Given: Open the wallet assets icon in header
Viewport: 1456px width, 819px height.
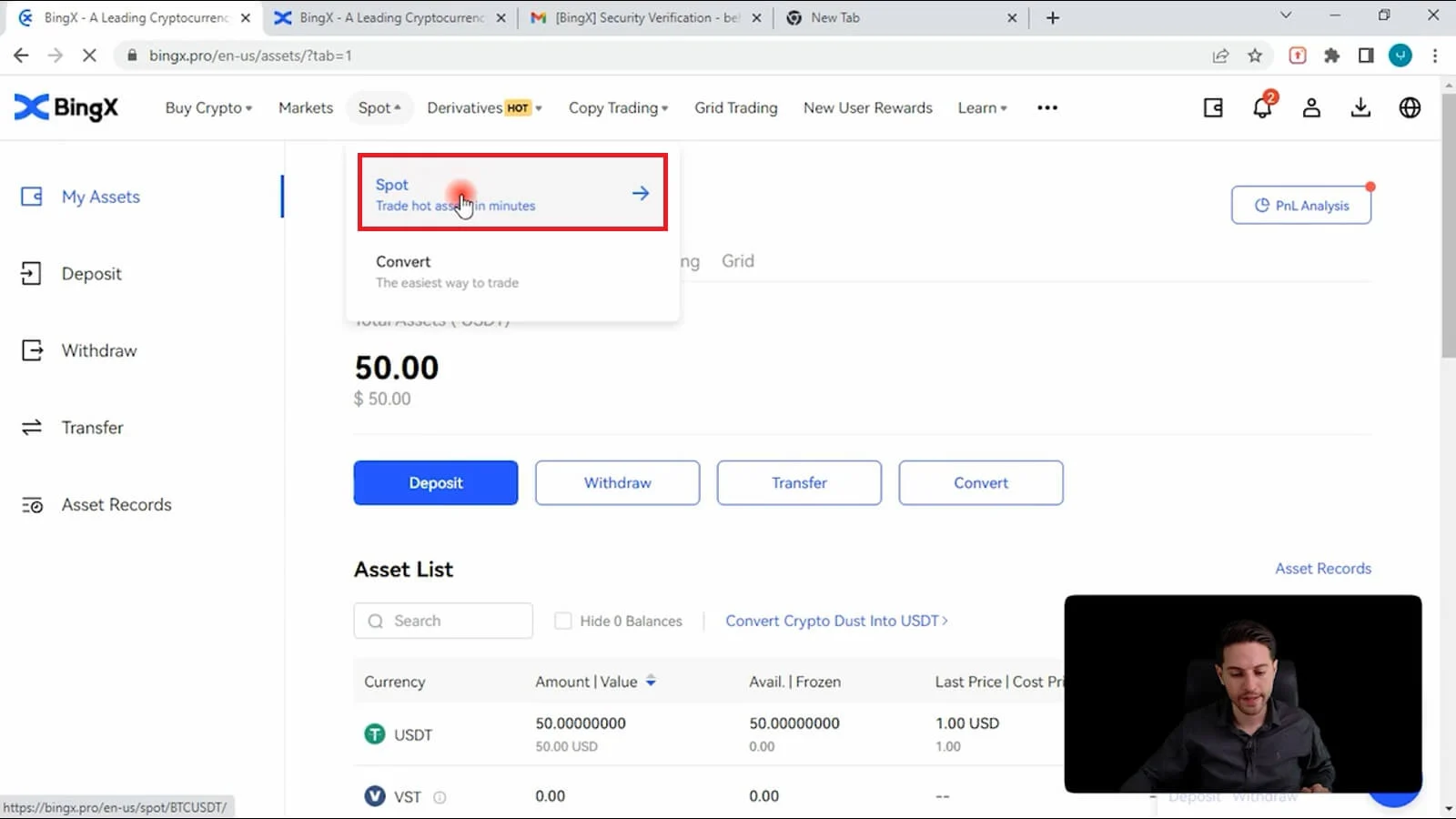Looking at the screenshot, I should pos(1213,107).
